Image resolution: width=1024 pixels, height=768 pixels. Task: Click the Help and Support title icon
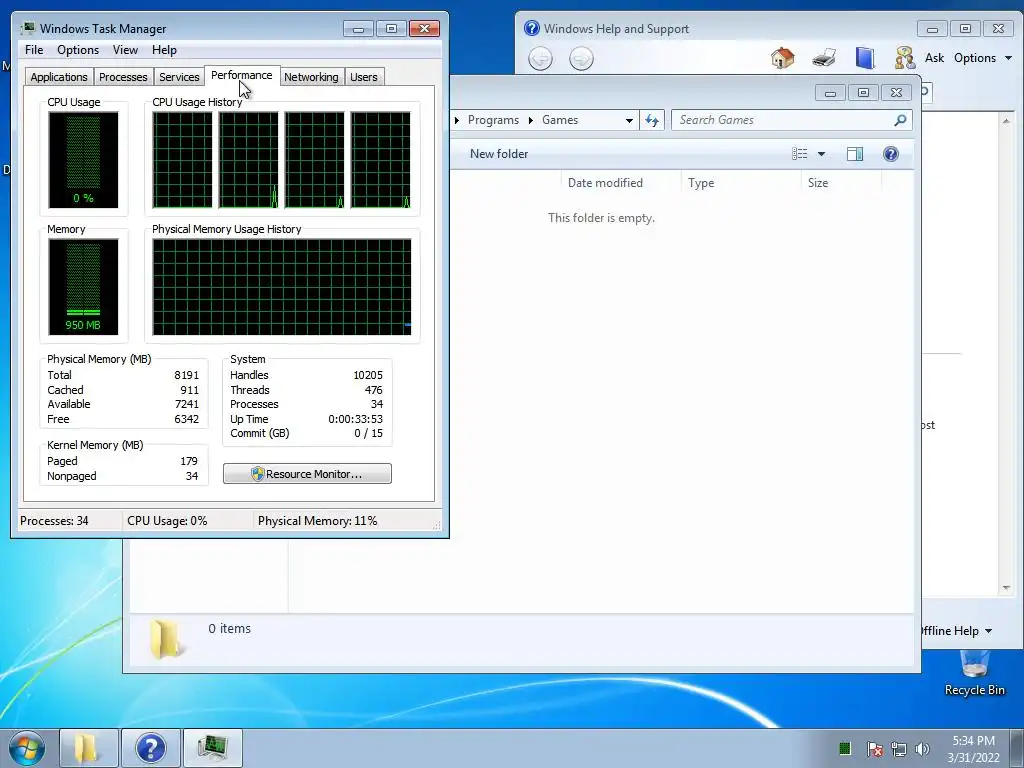pyautogui.click(x=532, y=28)
